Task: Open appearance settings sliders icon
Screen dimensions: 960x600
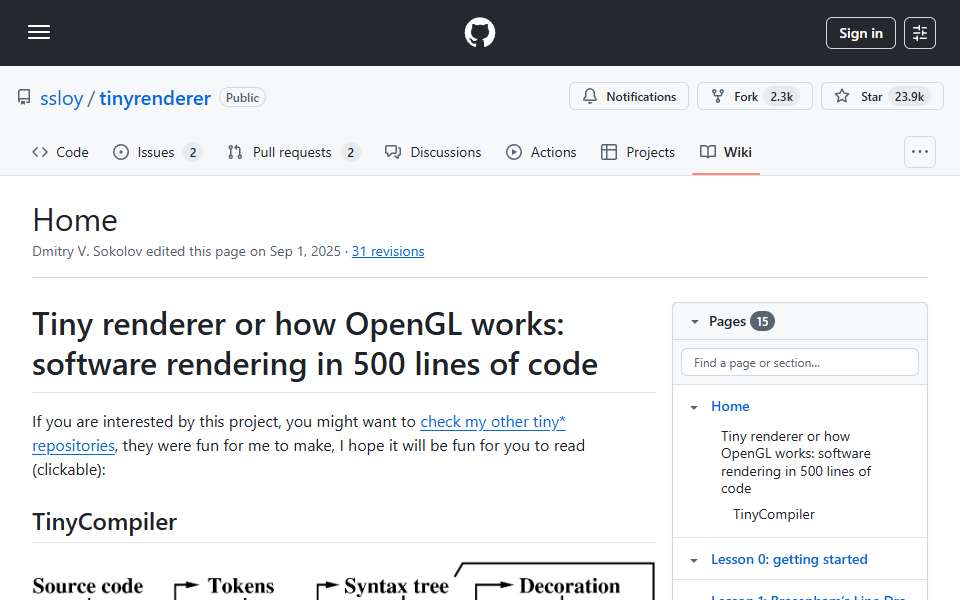Action: click(x=920, y=33)
